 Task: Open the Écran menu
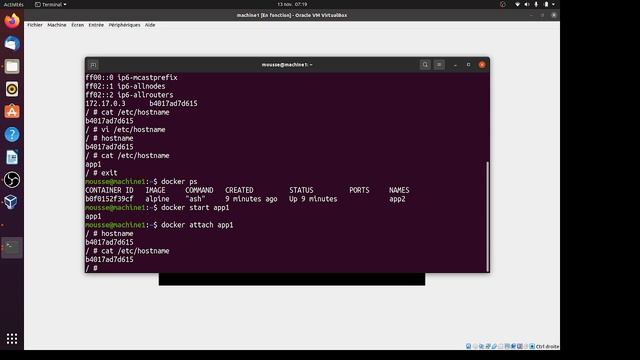click(77, 25)
